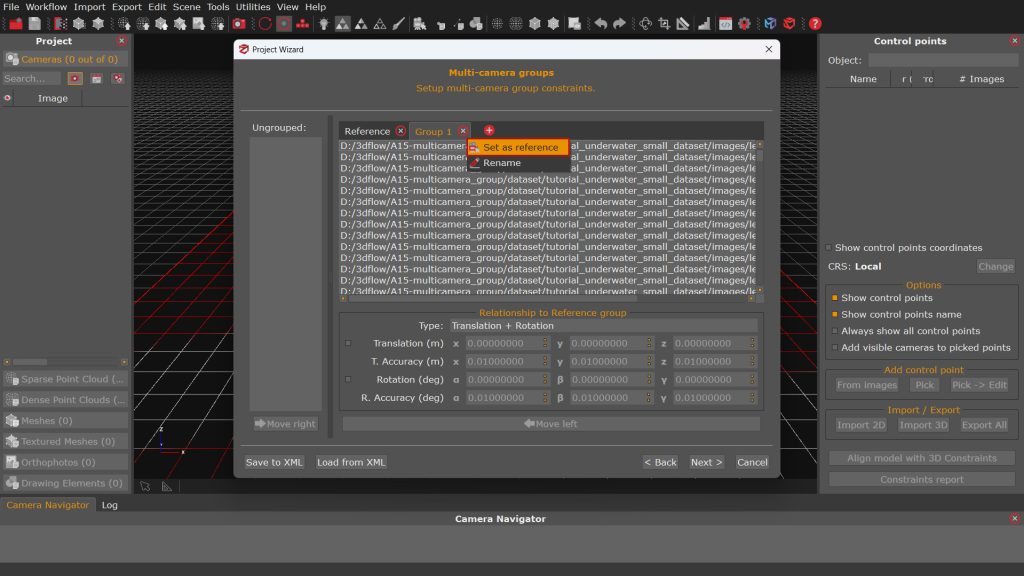
Task: Choose Set as reference from context menu
Action: [520, 148]
